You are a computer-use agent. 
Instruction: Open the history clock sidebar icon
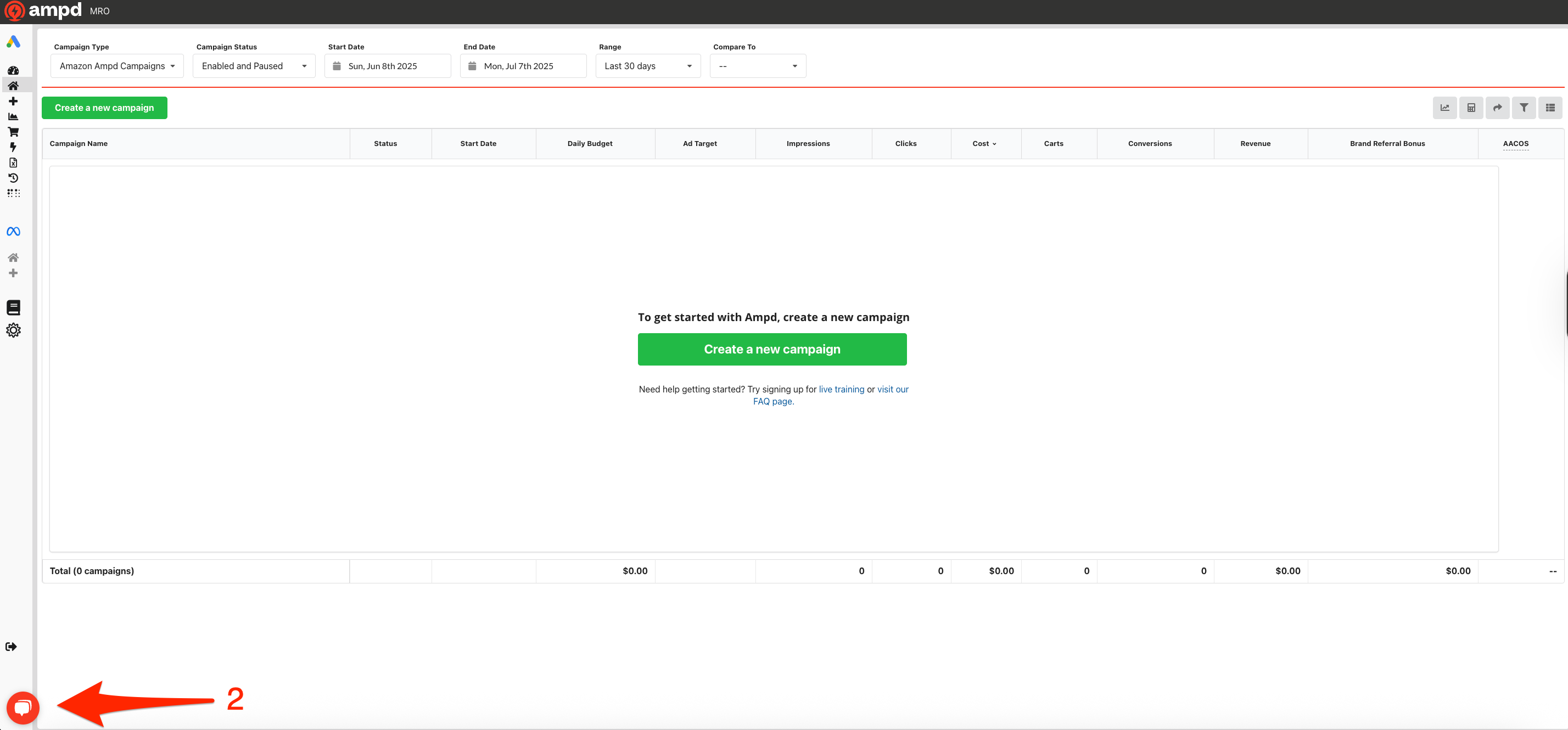point(13,178)
